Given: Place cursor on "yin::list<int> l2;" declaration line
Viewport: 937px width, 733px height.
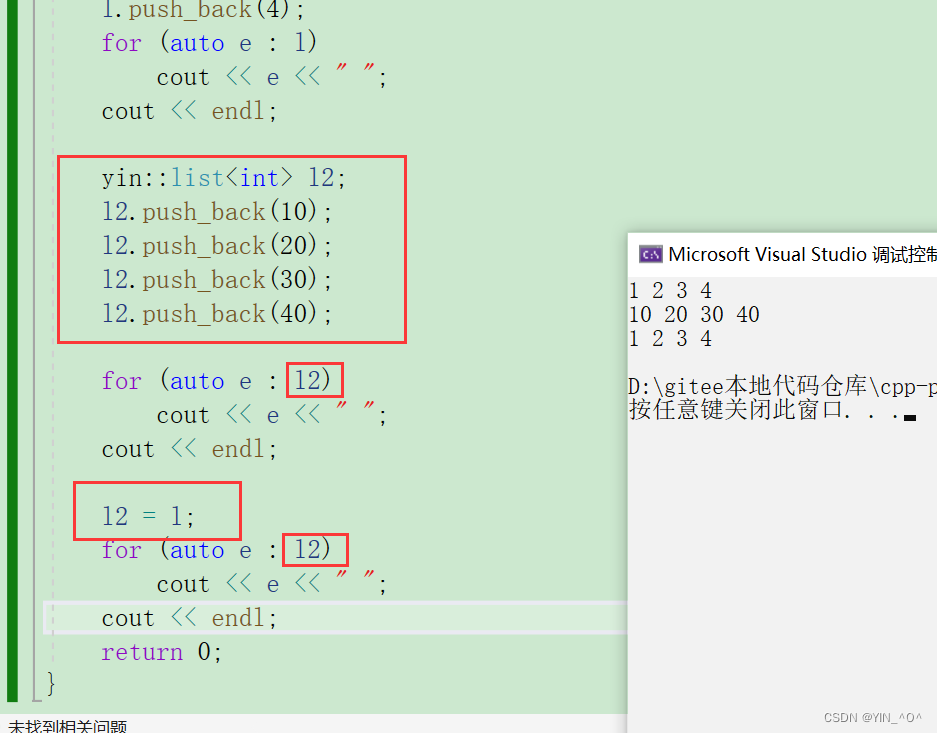Looking at the screenshot, I should coord(223,178).
